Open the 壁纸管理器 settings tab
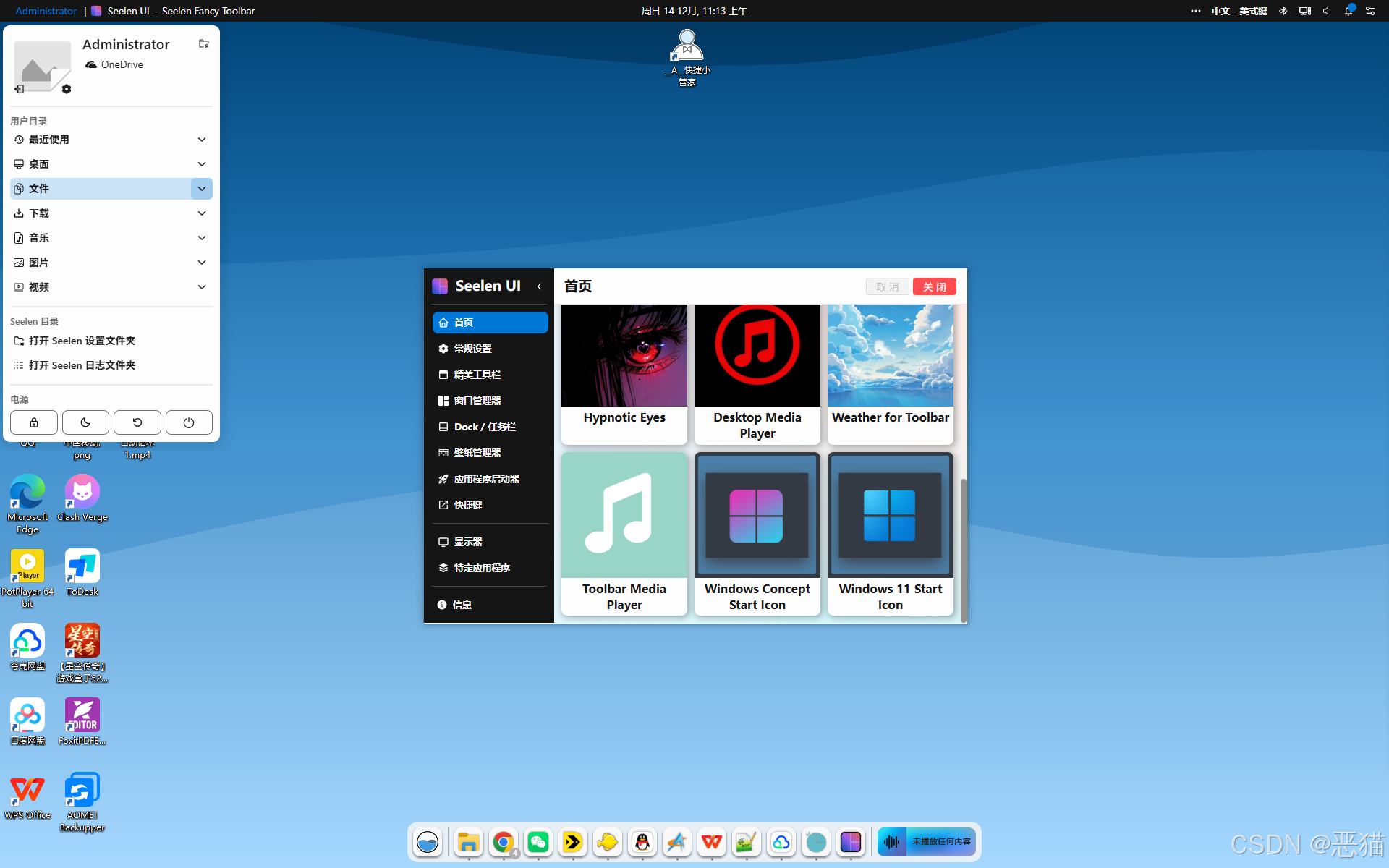 click(477, 453)
